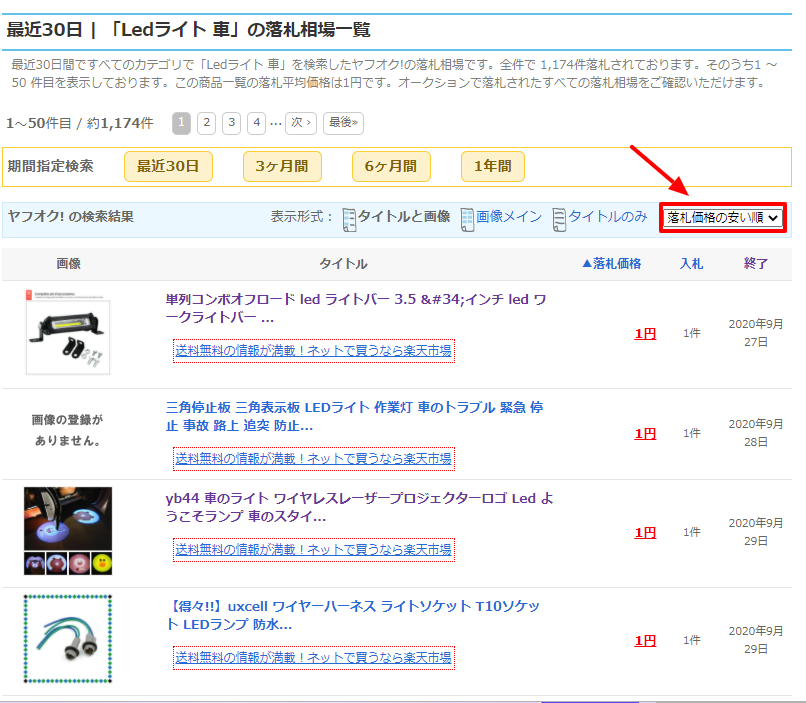Click the 楽天市場 ad link under the 三角停止板 listing
This screenshot has width=806, height=703.
tap(314, 459)
